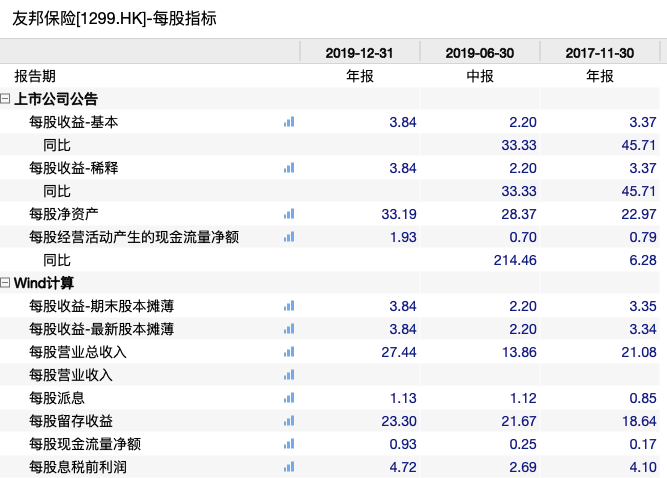Click the 22.97 net asset value
667x478 pixels.
[x=639, y=214]
